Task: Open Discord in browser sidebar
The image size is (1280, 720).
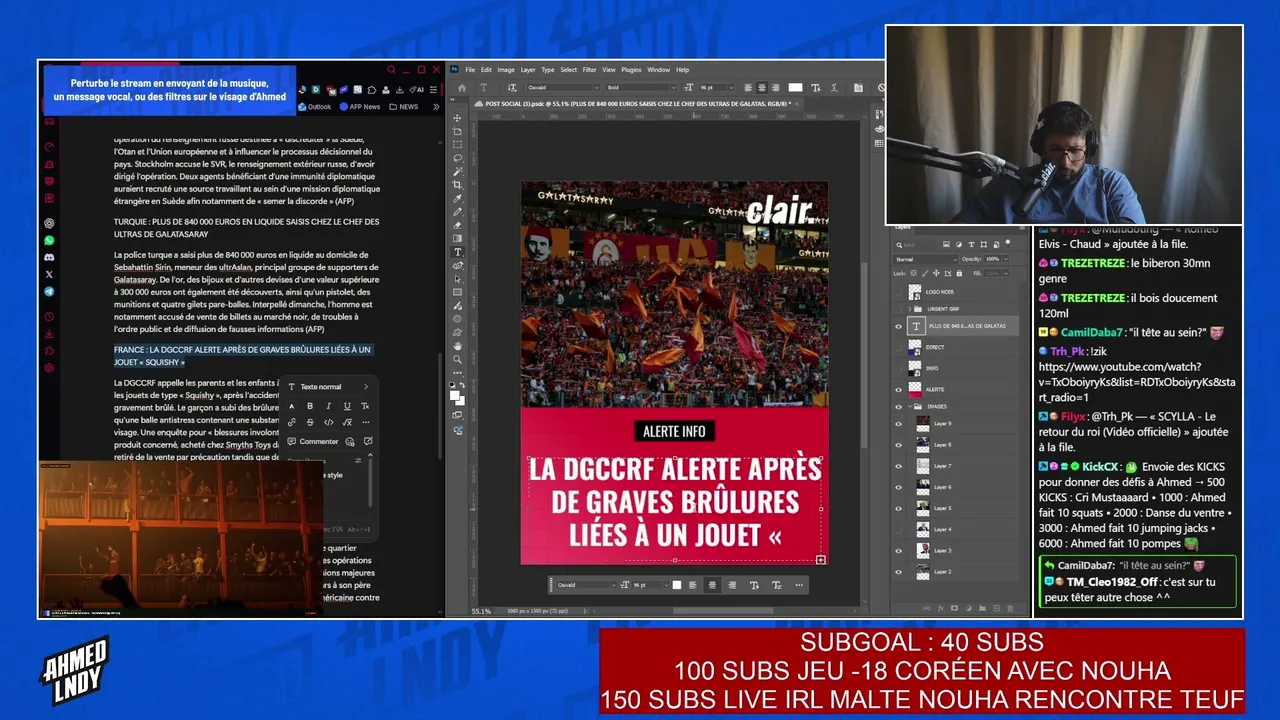Action: coord(49,257)
